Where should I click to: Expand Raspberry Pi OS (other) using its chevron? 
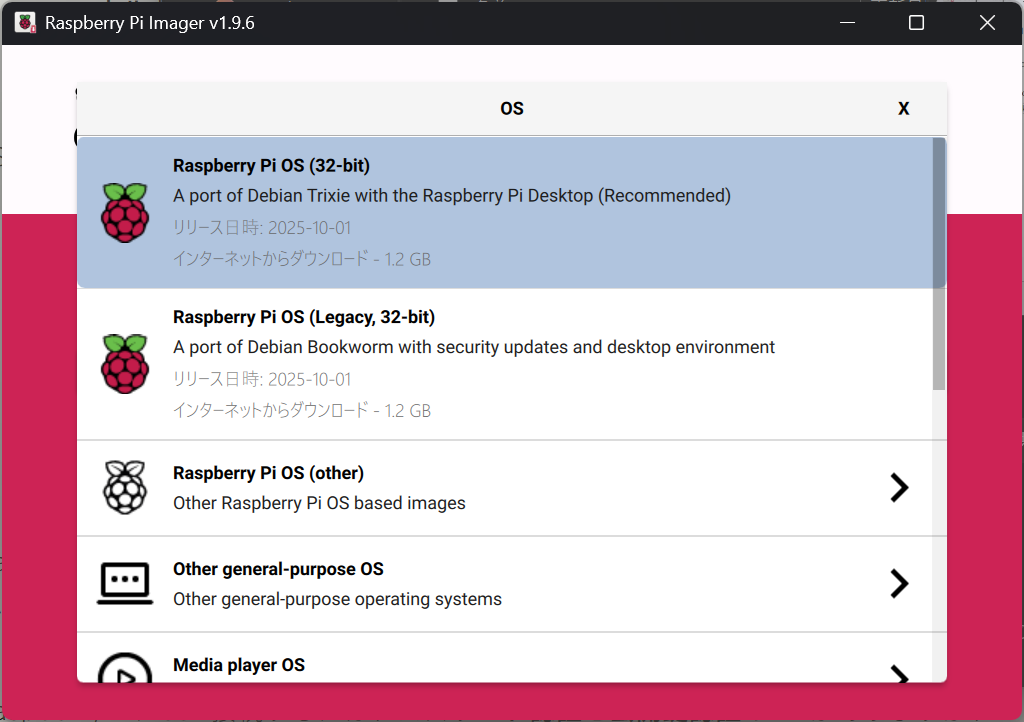[x=899, y=487]
